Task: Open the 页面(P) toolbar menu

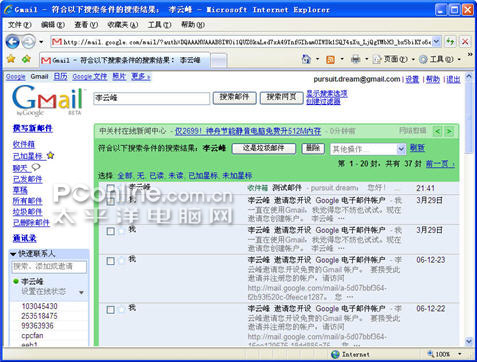Action: click(x=394, y=59)
